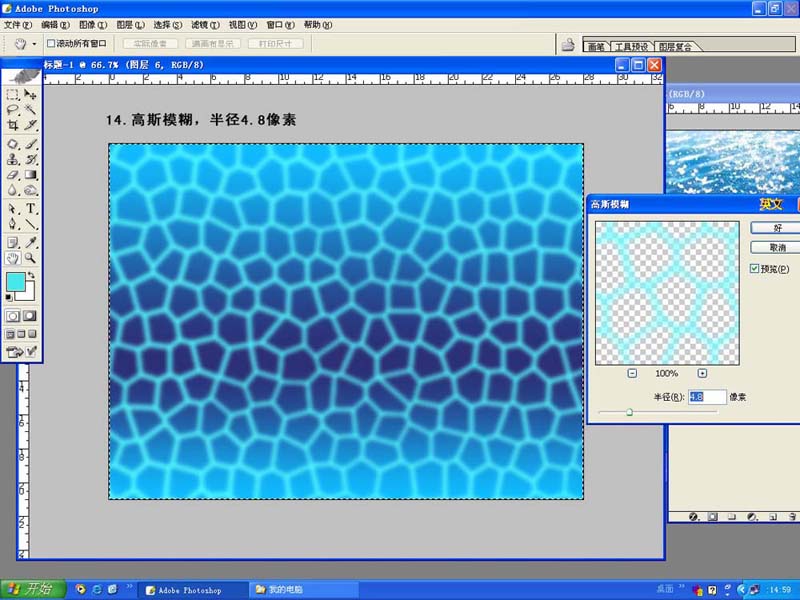Select the Pen tool

pos(13,224)
